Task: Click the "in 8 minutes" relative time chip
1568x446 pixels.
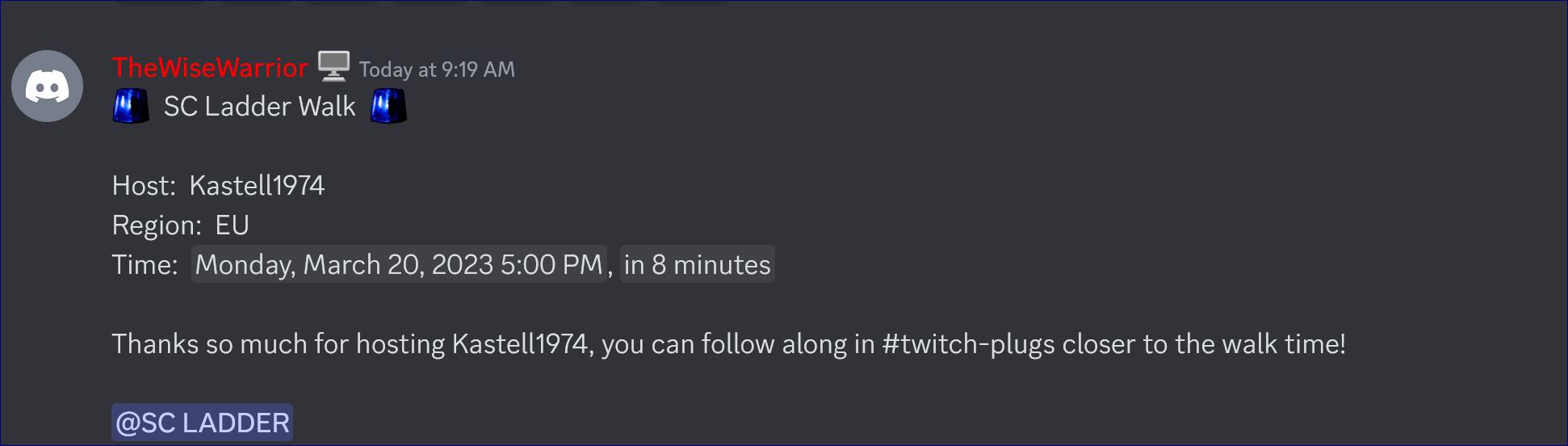Action: pyautogui.click(x=697, y=264)
